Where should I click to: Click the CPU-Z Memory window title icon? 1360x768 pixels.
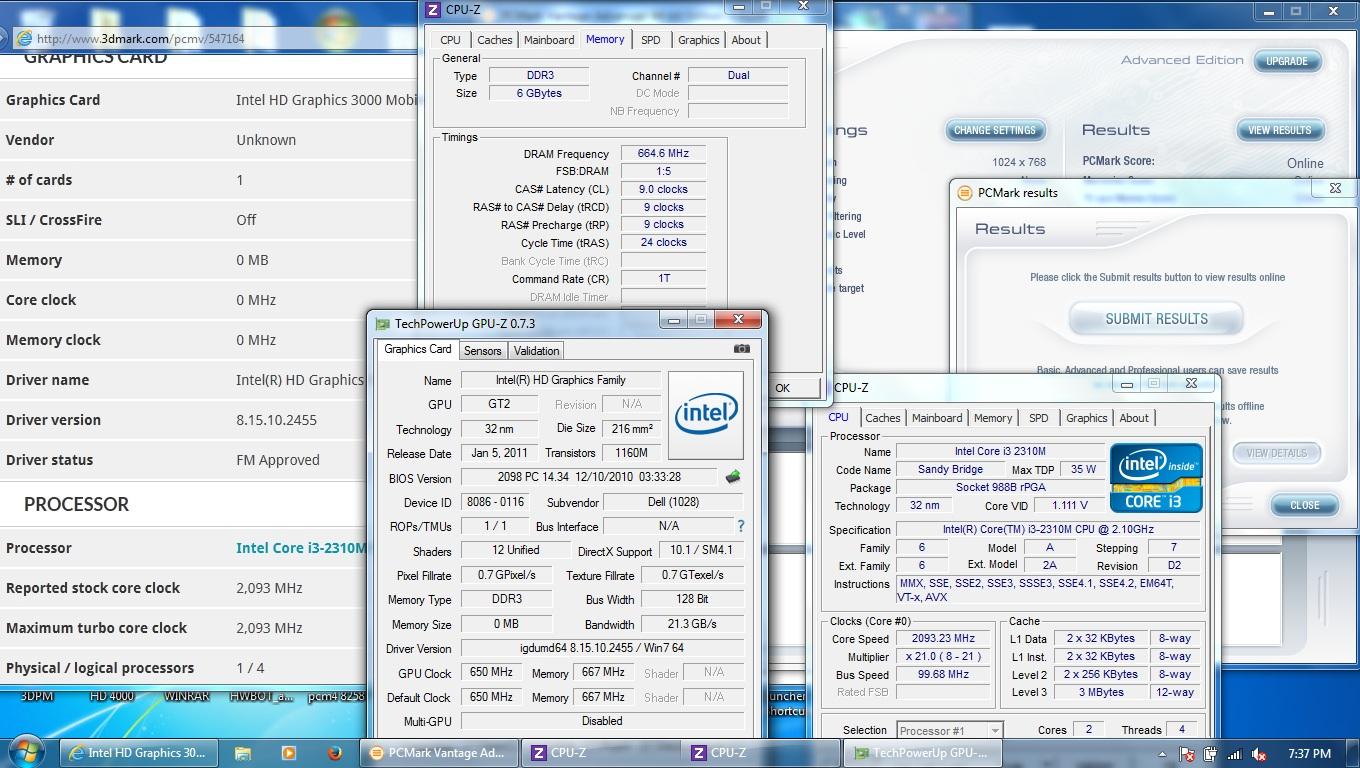432,9
